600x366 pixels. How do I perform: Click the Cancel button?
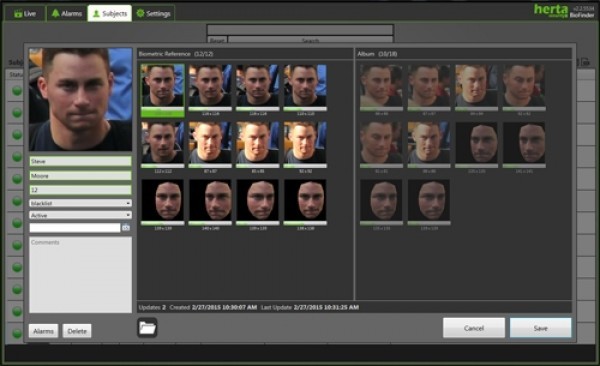pos(474,328)
